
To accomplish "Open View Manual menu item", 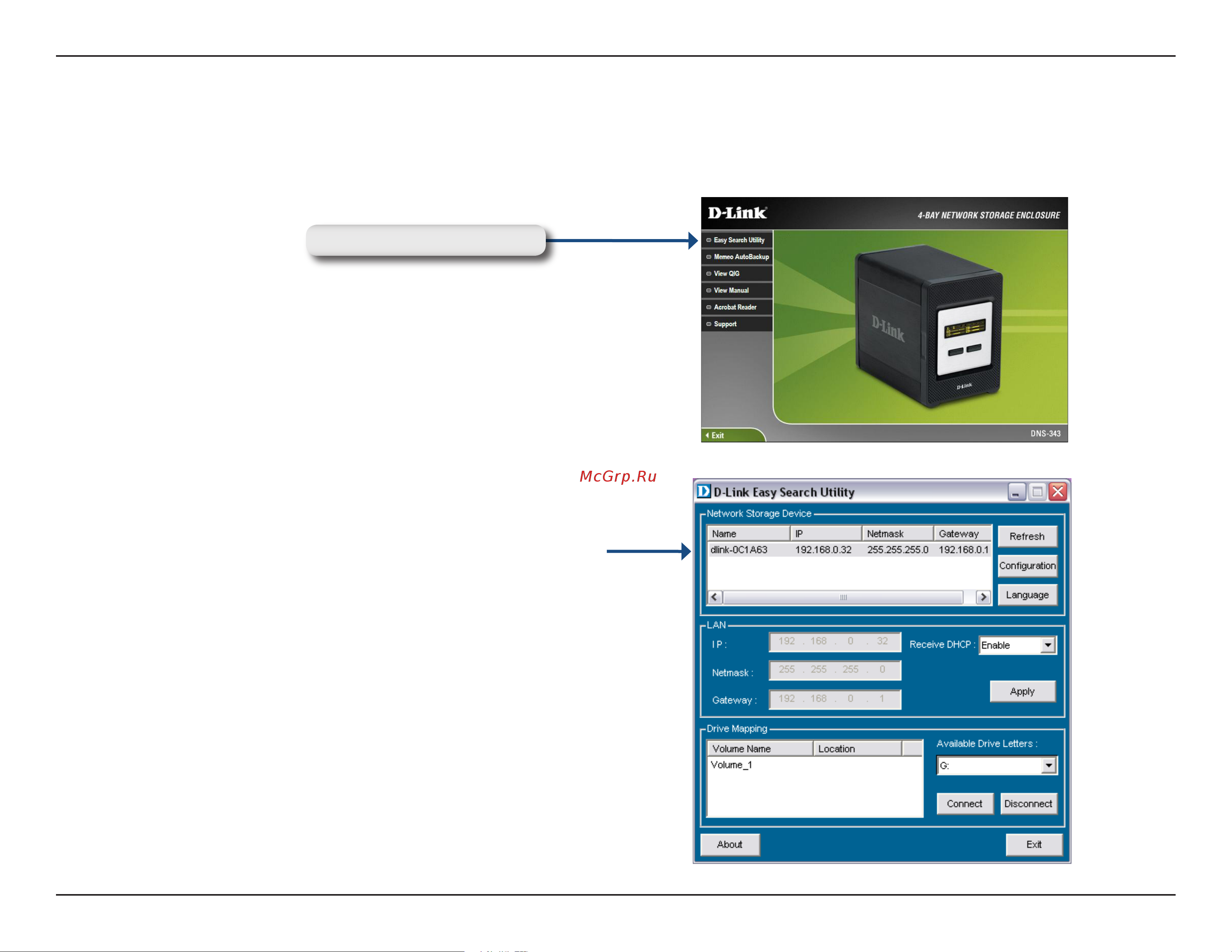I will tap(737, 290).
